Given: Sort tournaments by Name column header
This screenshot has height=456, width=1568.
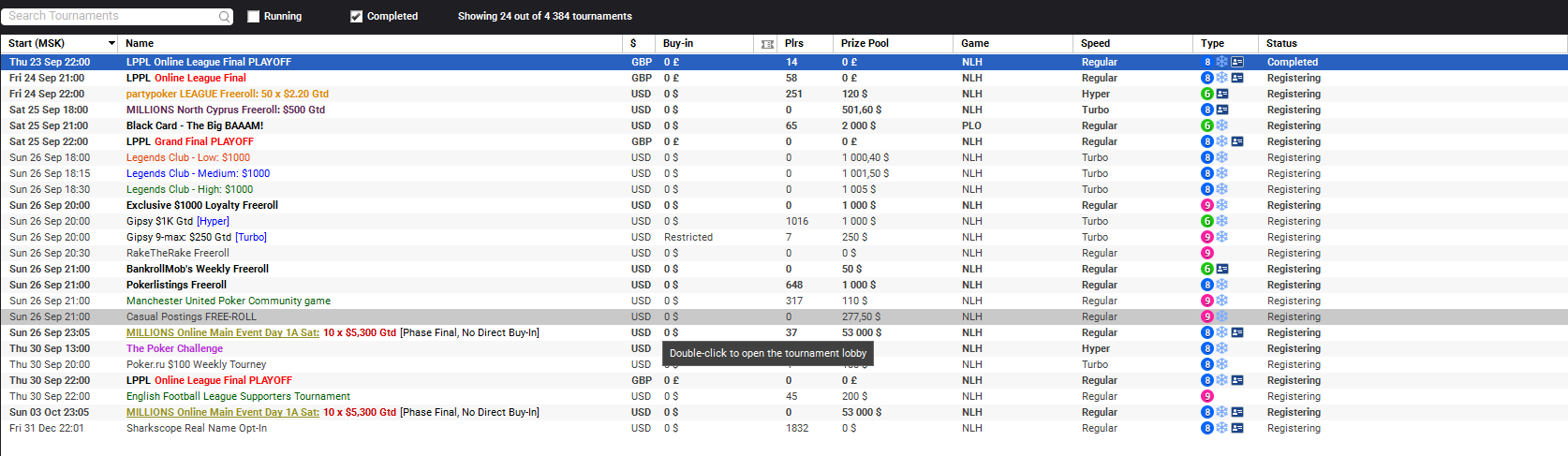Looking at the screenshot, I should tap(370, 43).
